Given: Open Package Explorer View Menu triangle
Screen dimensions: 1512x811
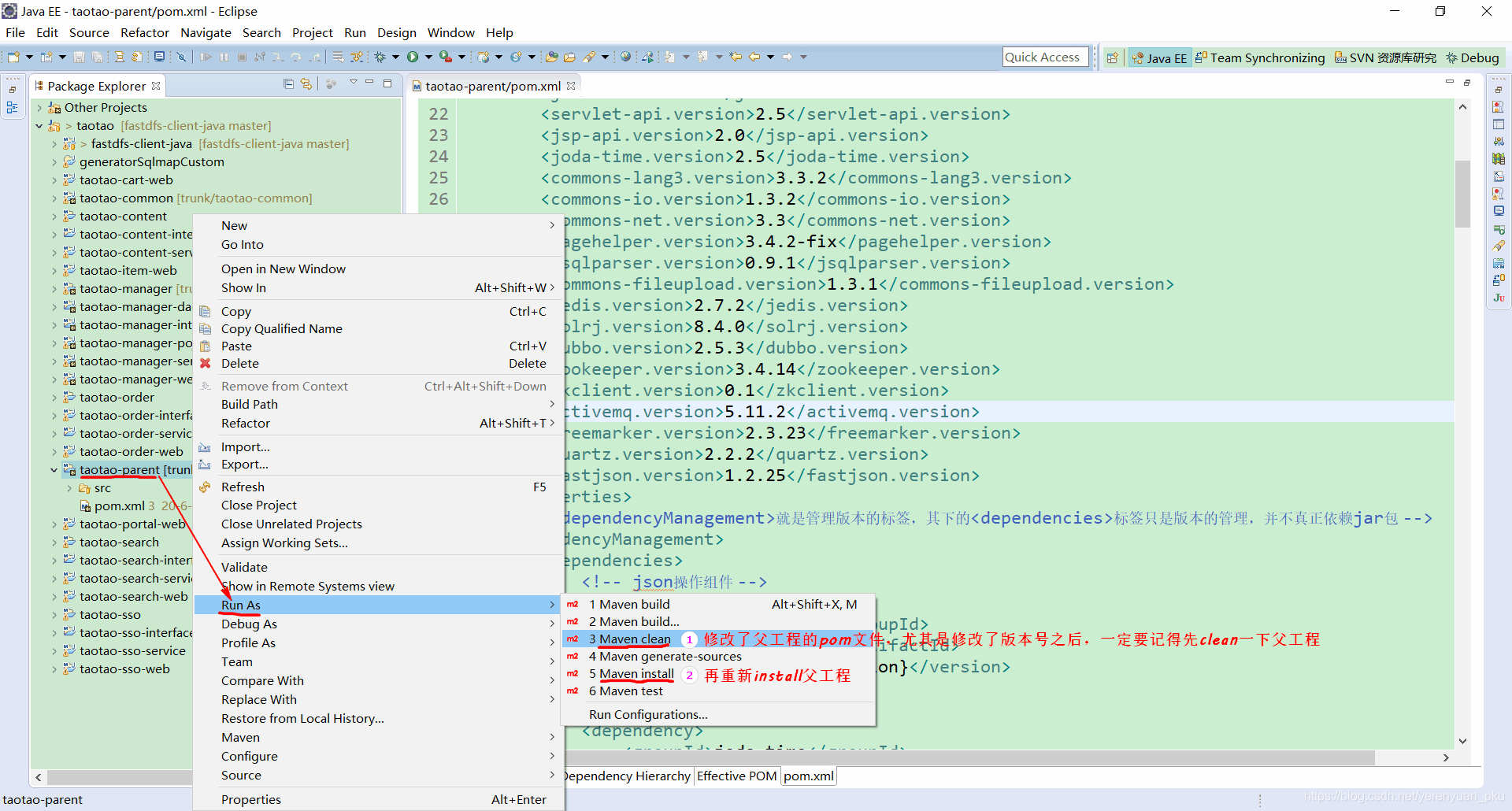Looking at the screenshot, I should [353, 83].
